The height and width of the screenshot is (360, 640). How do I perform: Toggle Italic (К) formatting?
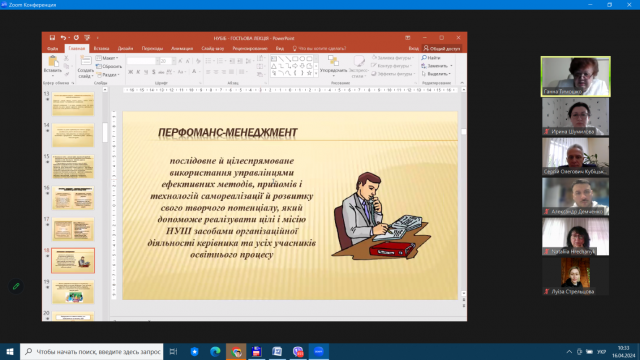point(138,72)
